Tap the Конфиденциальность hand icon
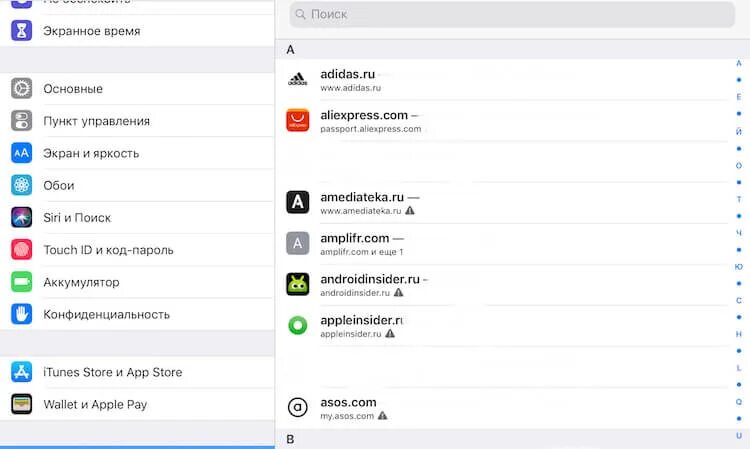Viewport: 750px width, 449px height. [22, 314]
